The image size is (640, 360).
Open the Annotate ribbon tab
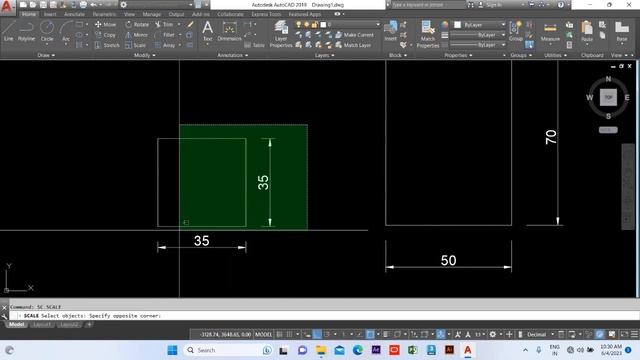tap(74, 14)
